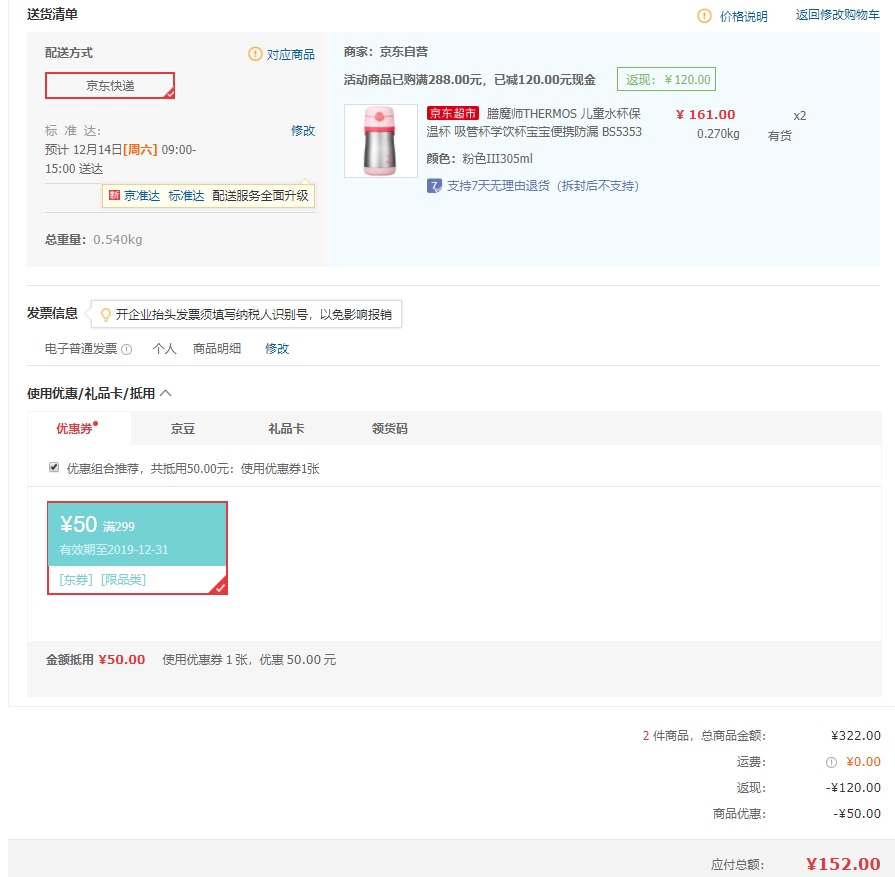895x877 pixels.
Task: Click the [东券] label on coupon
Action: pyautogui.click(x=76, y=580)
